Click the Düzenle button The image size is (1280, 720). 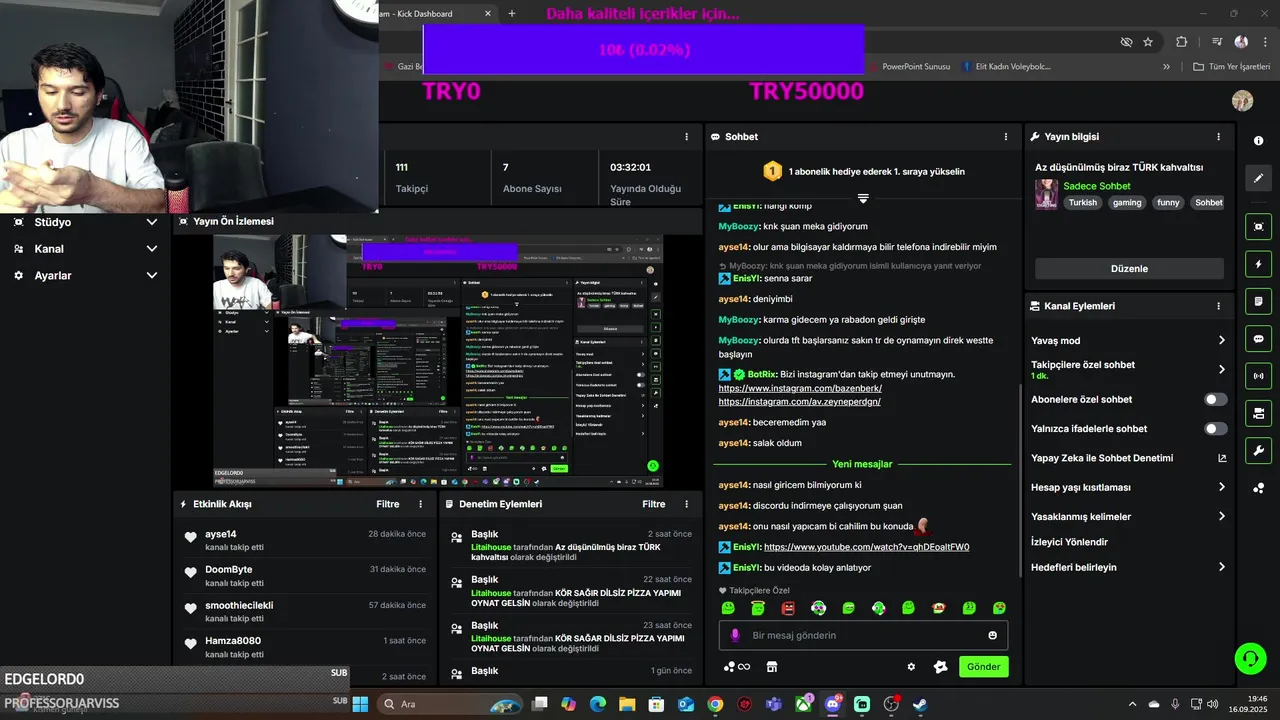(1129, 269)
